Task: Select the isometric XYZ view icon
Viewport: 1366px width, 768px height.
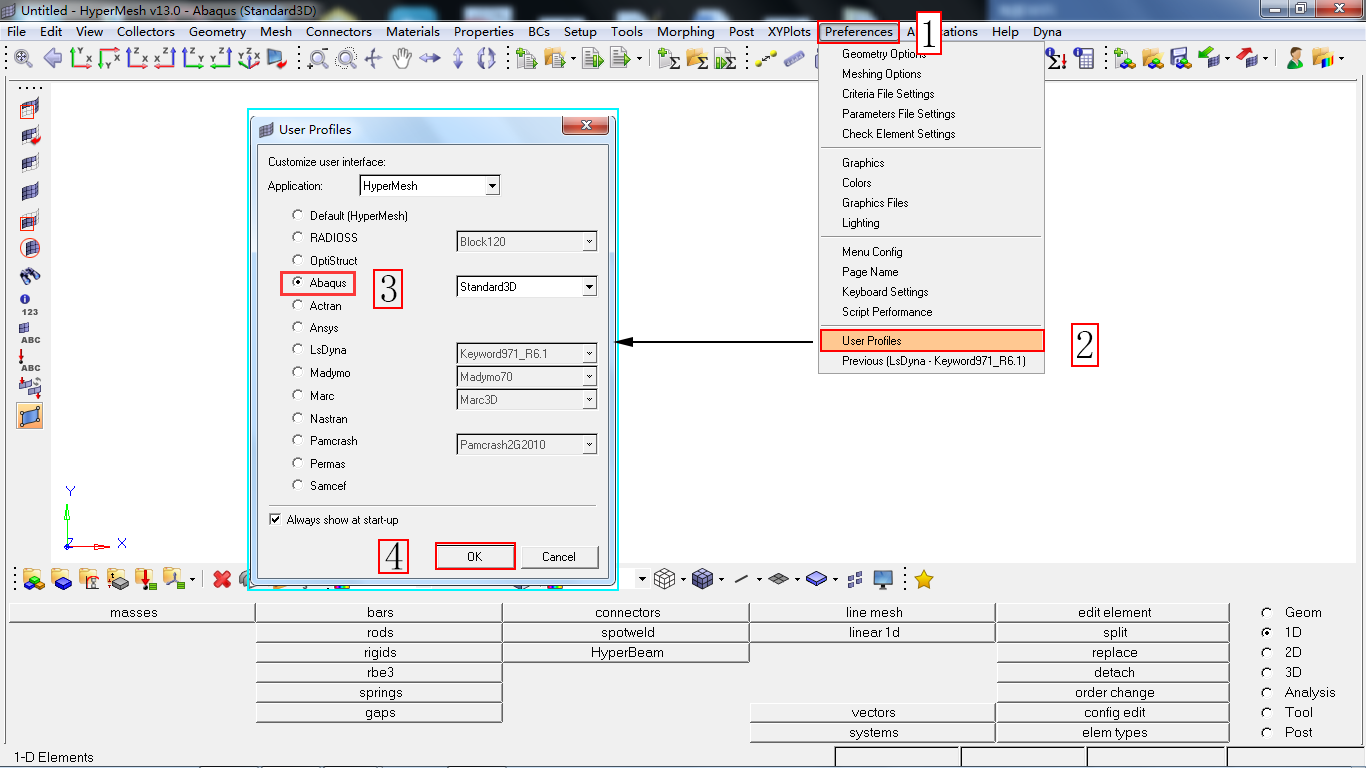Action: pyautogui.click(x=249, y=59)
